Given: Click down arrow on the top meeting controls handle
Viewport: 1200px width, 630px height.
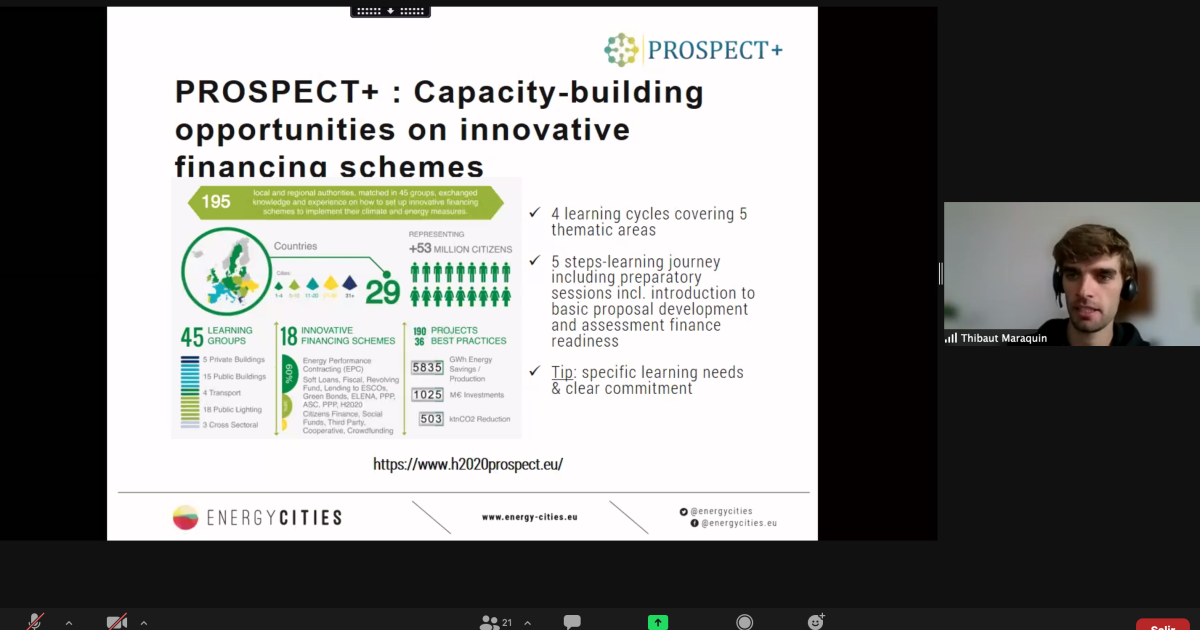Looking at the screenshot, I should [390, 11].
